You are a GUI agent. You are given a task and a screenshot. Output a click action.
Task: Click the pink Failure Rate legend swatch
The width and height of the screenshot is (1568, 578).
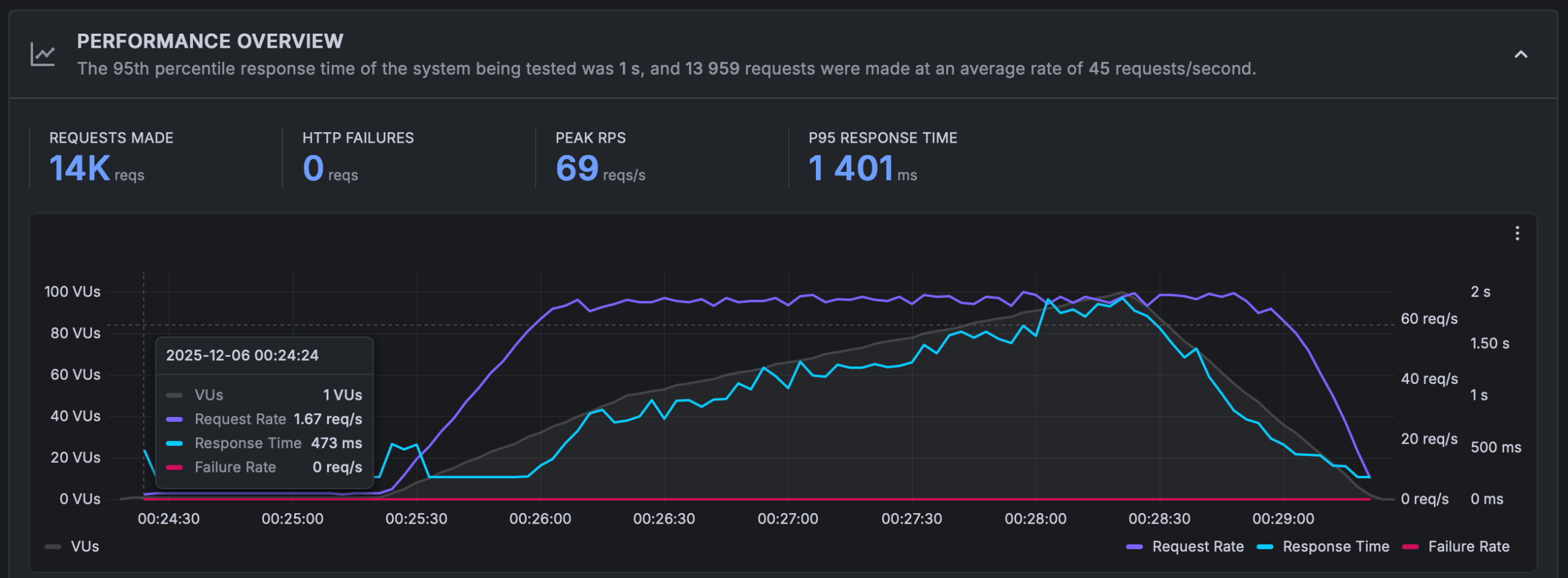1411,547
